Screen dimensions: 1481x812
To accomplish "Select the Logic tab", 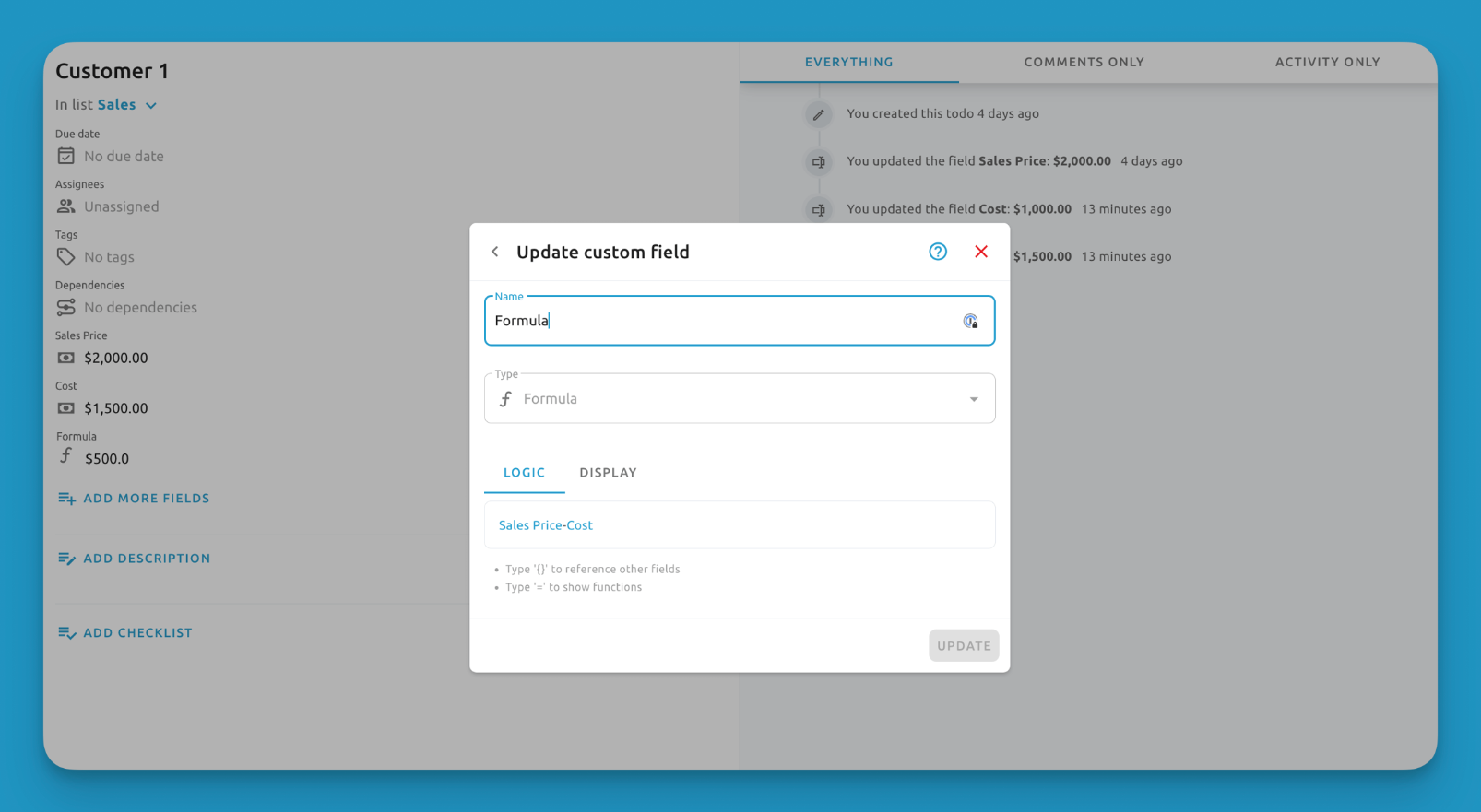I will coord(524,473).
